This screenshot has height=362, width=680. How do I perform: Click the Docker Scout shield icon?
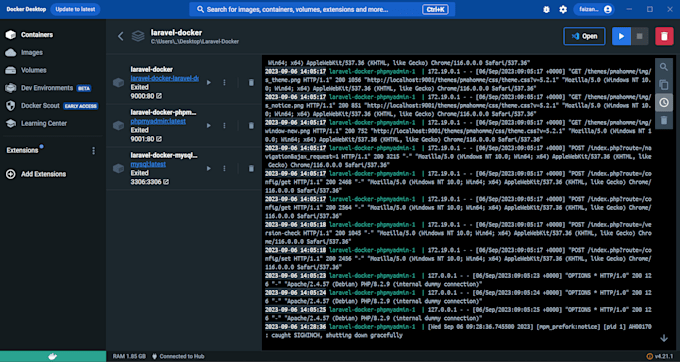click(x=10, y=106)
